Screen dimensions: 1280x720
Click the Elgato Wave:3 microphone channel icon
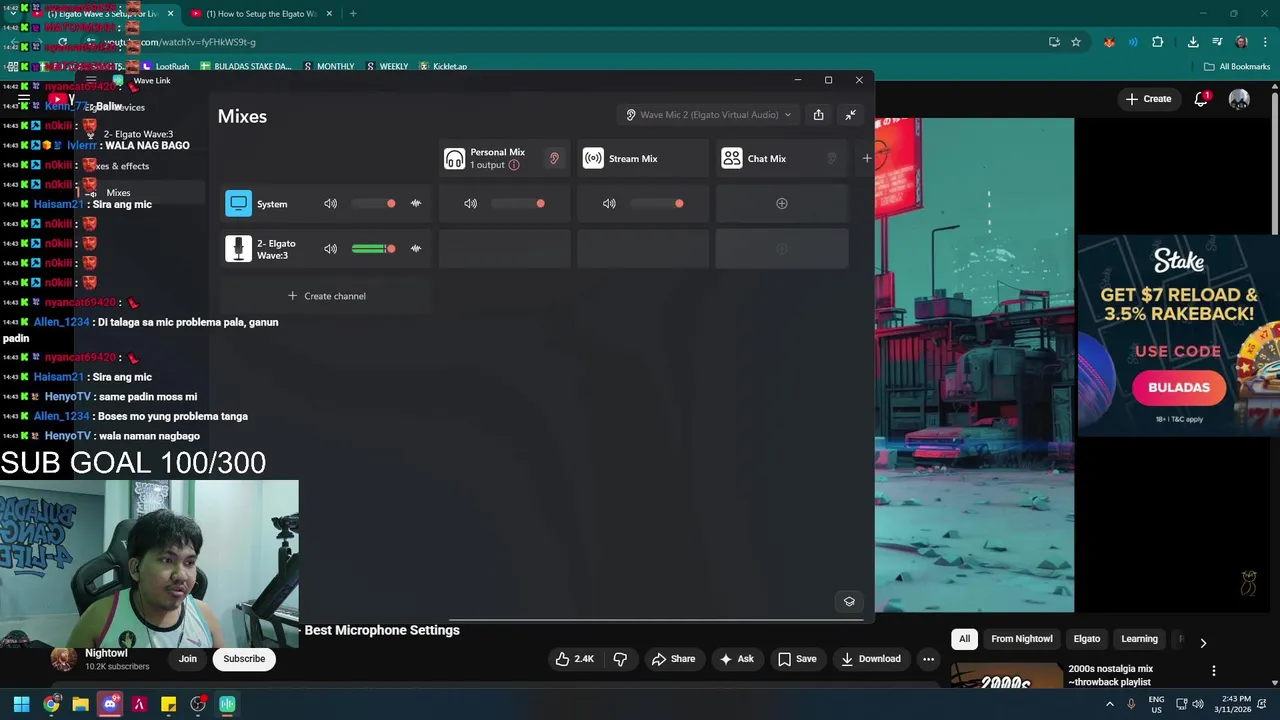(238, 249)
